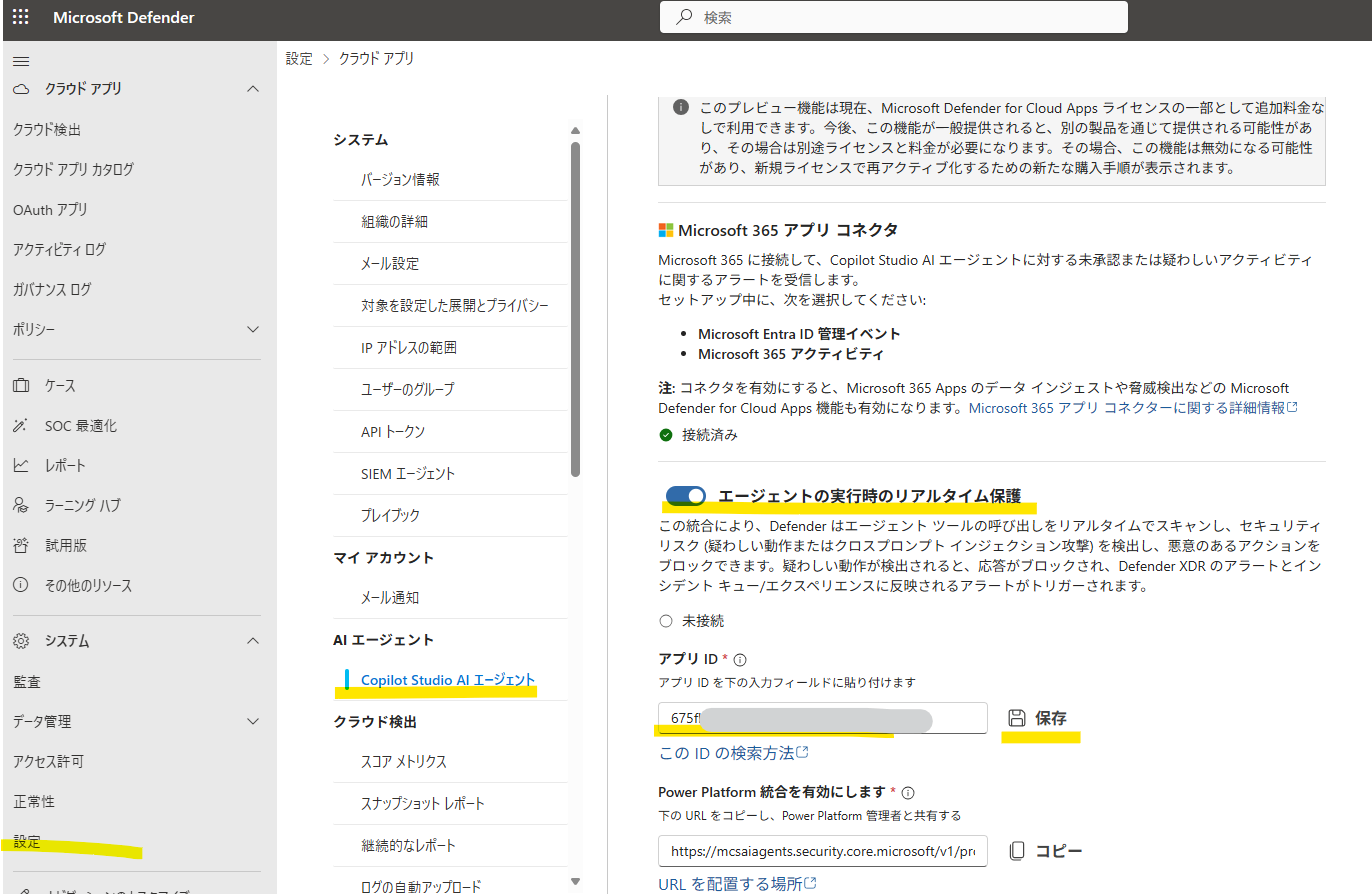This screenshot has height=894, width=1372.
Task: Open アクティビティ ログ in navigation
Action: 59,250
